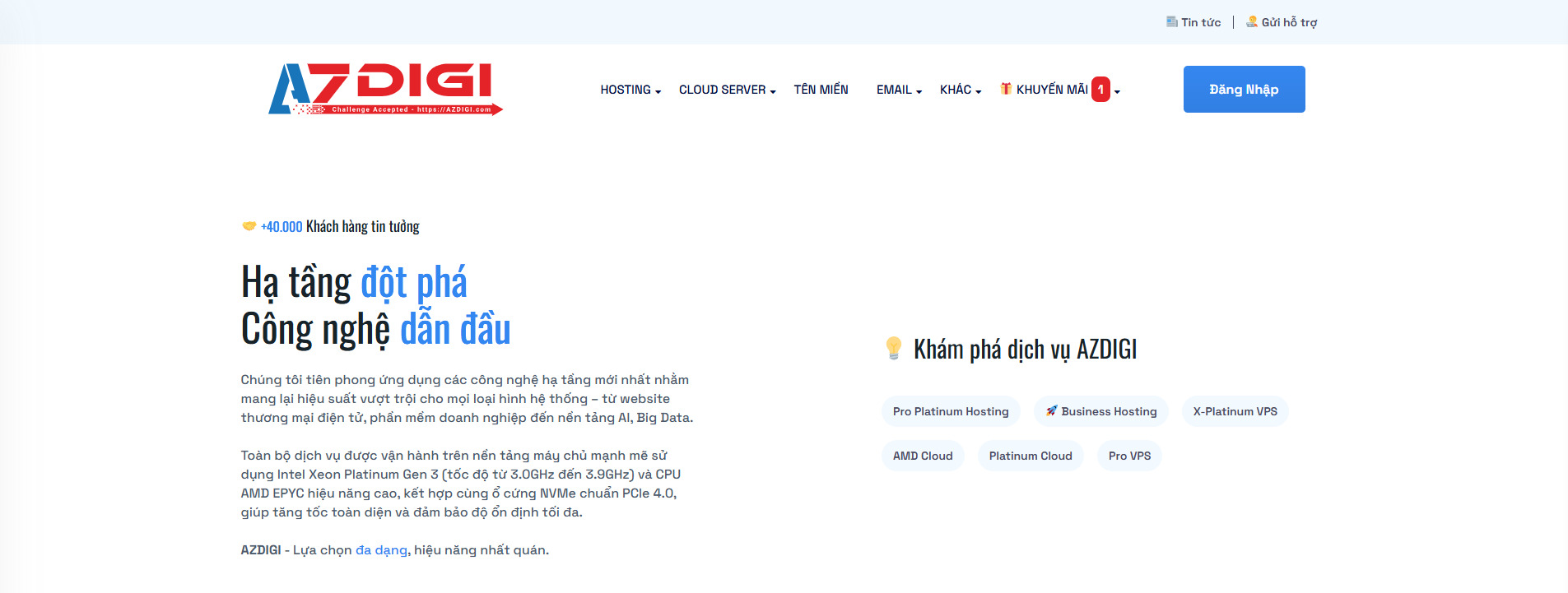
Task: Open the KHUYẾN MÃI menu
Action: (1052, 90)
